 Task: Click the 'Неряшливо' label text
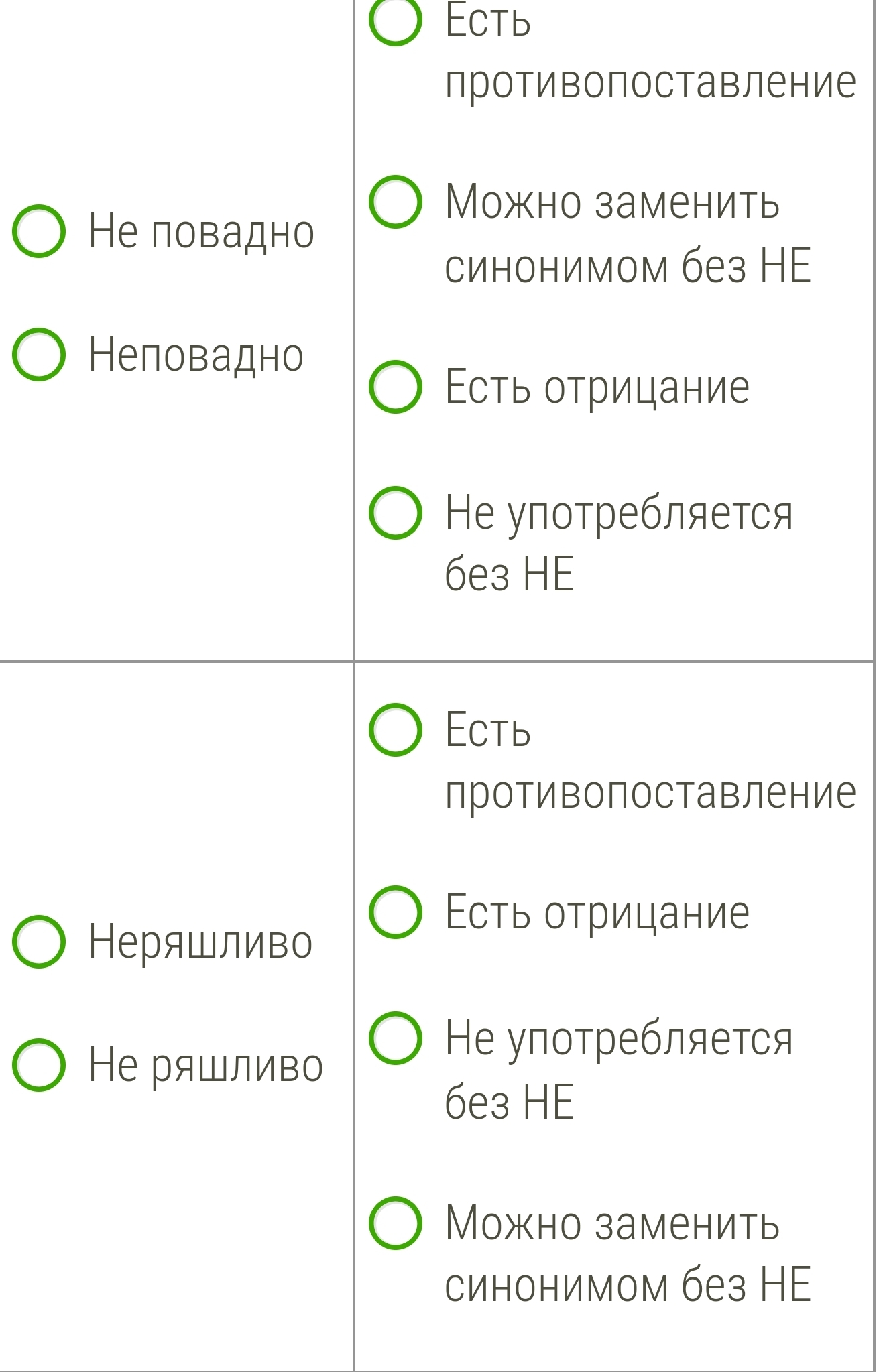pos(200,942)
